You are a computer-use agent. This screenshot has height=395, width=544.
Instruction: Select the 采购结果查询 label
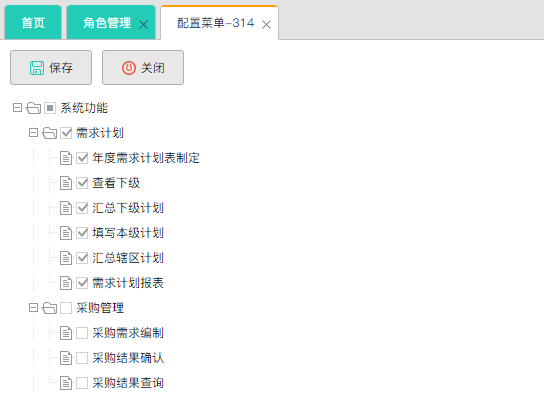click(128, 383)
